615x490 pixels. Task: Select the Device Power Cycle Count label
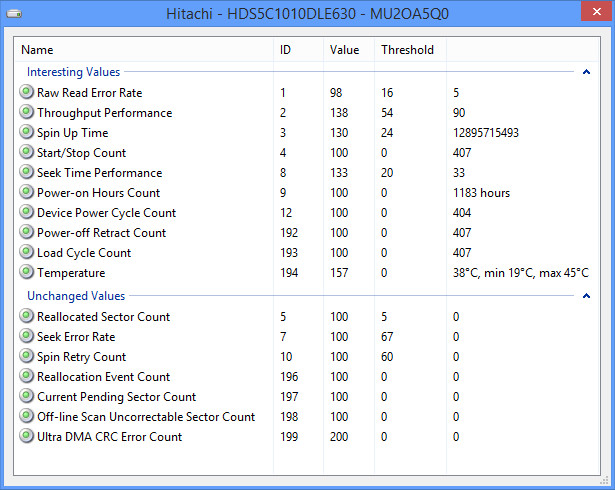point(107,213)
